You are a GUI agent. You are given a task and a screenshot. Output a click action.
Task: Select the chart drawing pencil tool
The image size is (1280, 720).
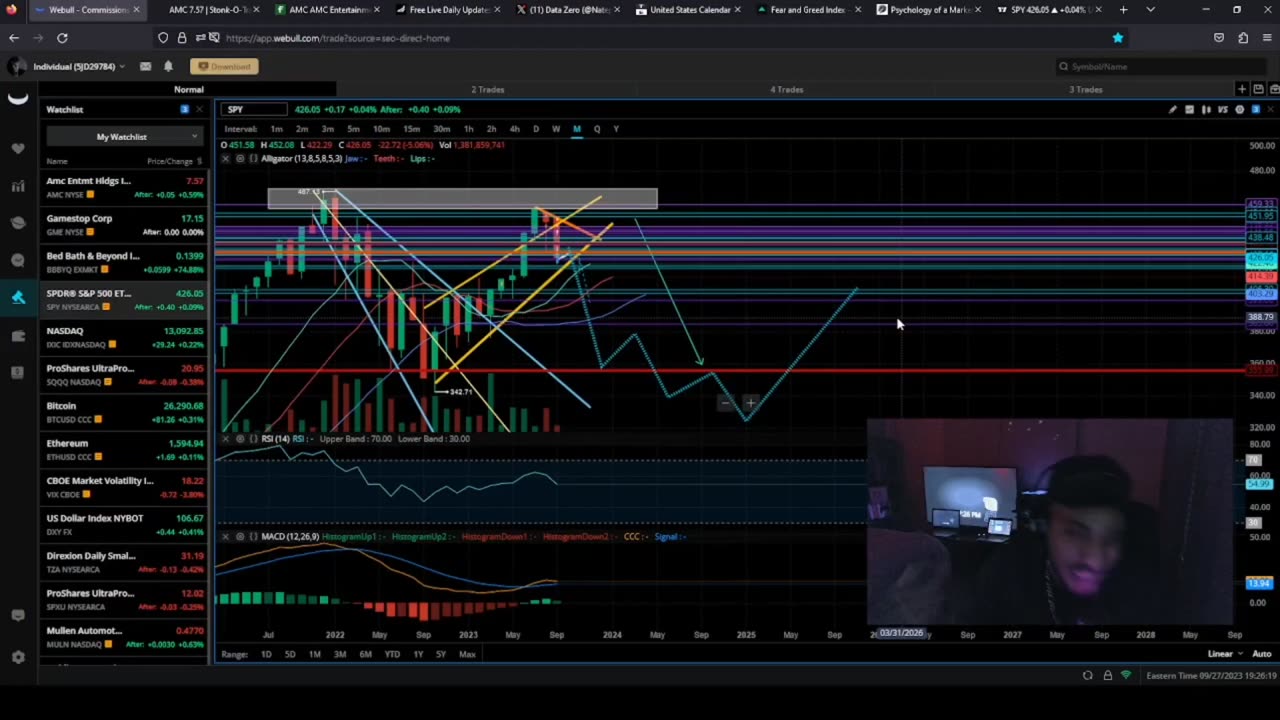[1173, 109]
